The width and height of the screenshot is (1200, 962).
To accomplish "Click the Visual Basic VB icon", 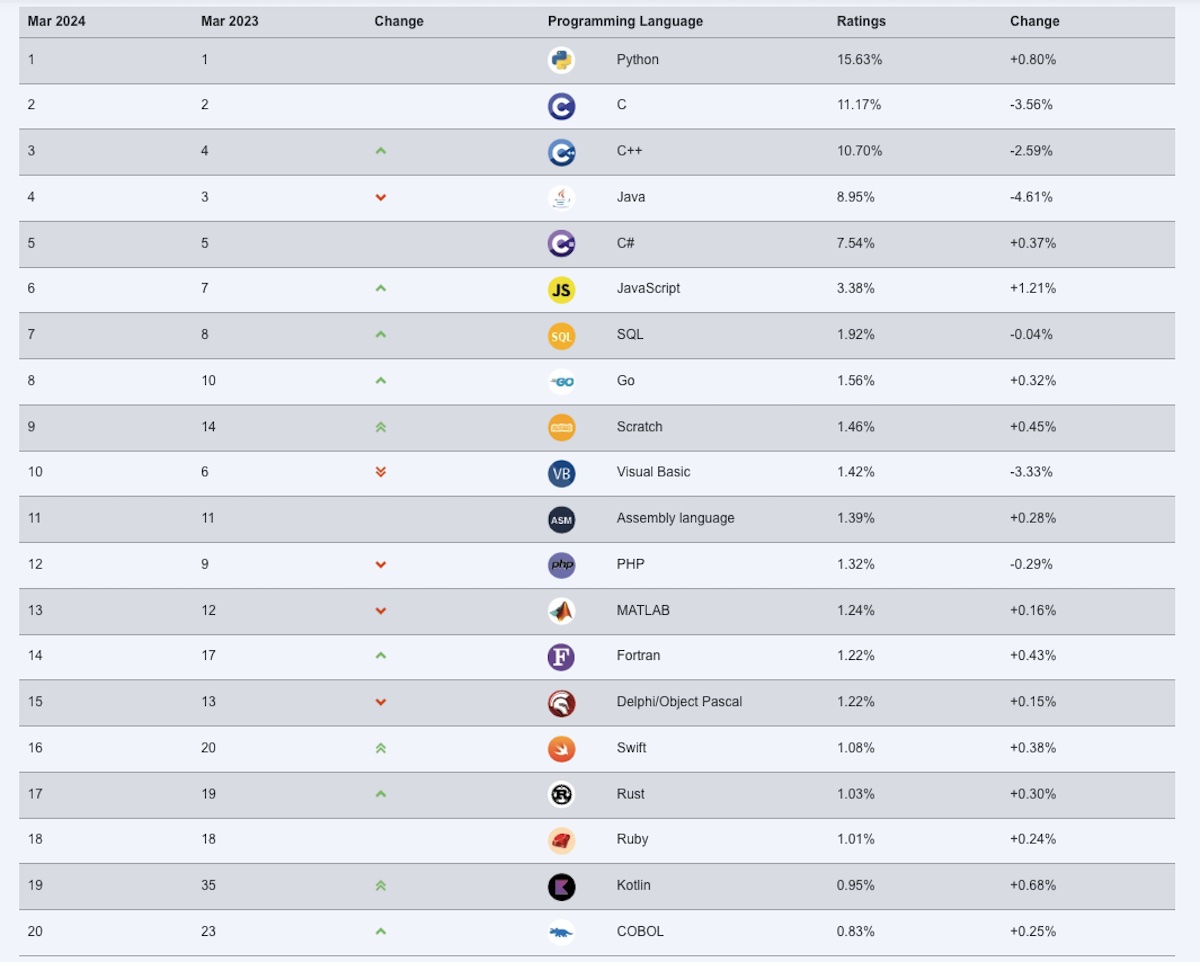I will pos(561,473).
